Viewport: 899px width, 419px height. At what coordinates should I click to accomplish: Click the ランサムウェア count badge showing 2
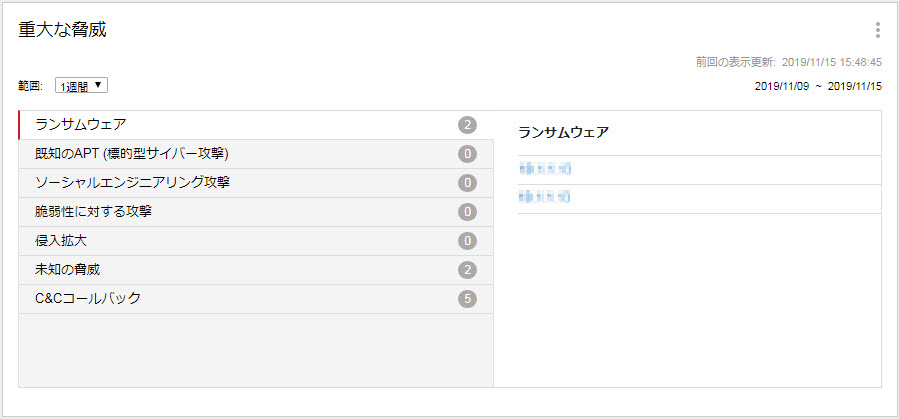pos(467,125)
